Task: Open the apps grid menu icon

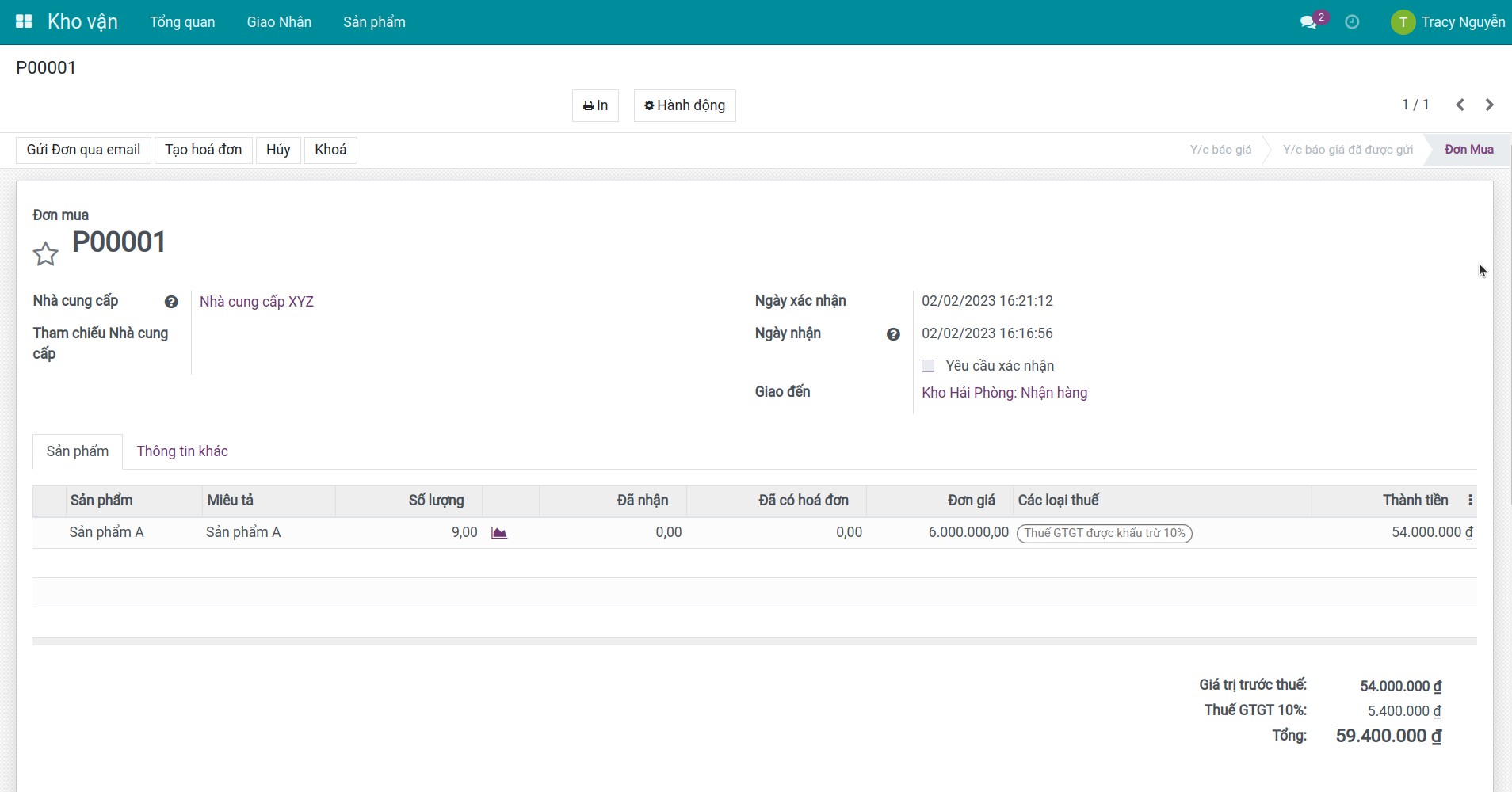Action: coord(24,21)
